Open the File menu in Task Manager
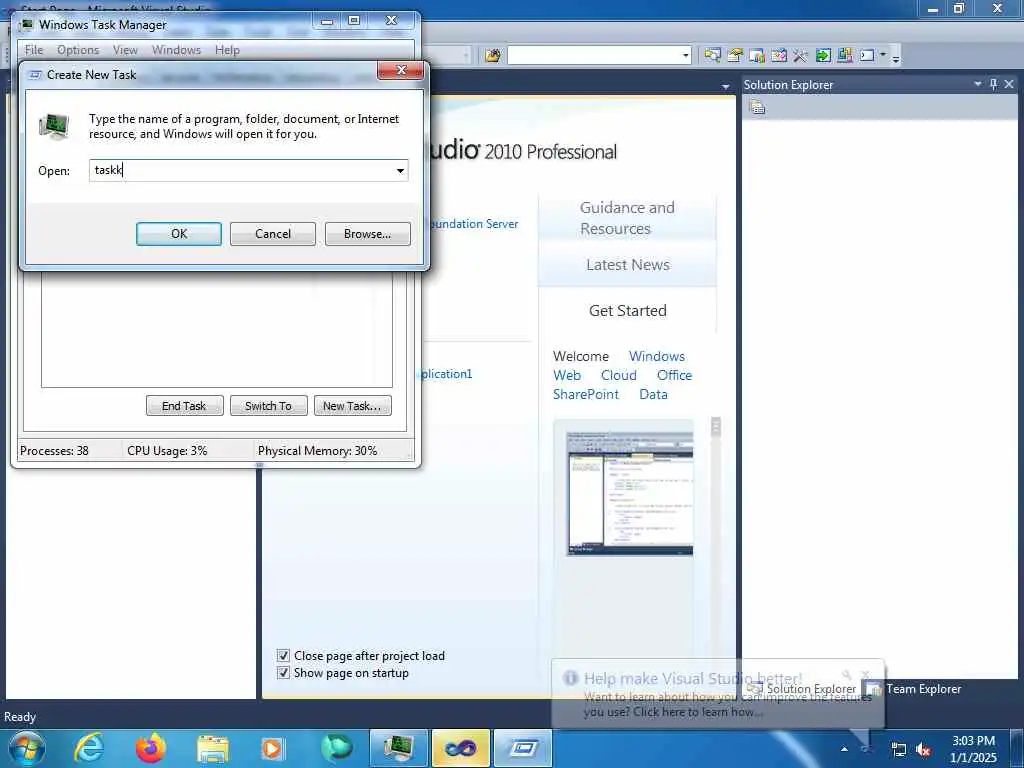Viewport: 1024px width, 768px height. [x=34, y=50]
